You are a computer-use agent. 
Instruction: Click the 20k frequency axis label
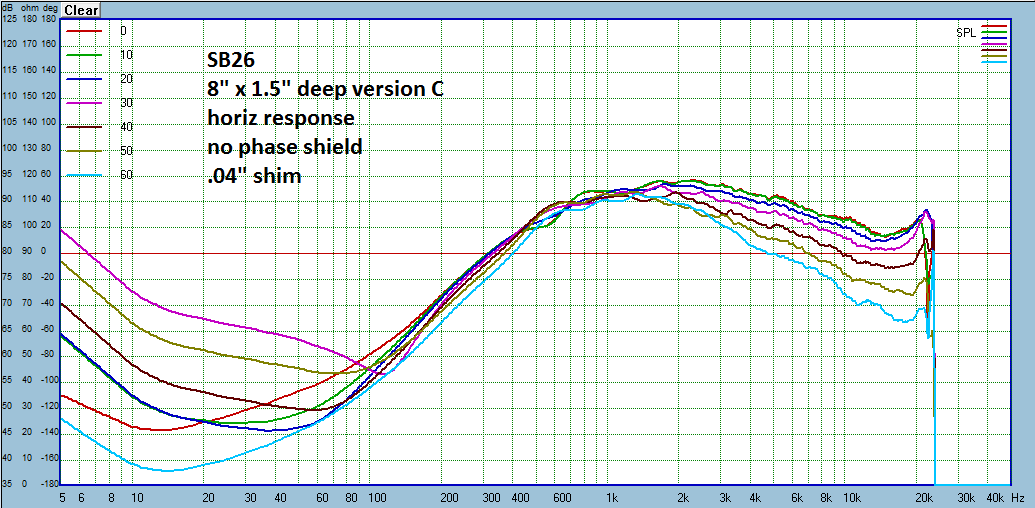[x=924, y=497]
